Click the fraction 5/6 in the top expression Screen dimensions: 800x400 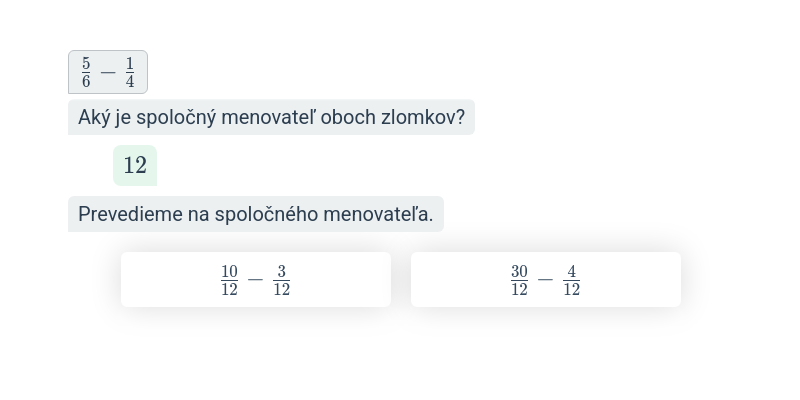[86, 72]
